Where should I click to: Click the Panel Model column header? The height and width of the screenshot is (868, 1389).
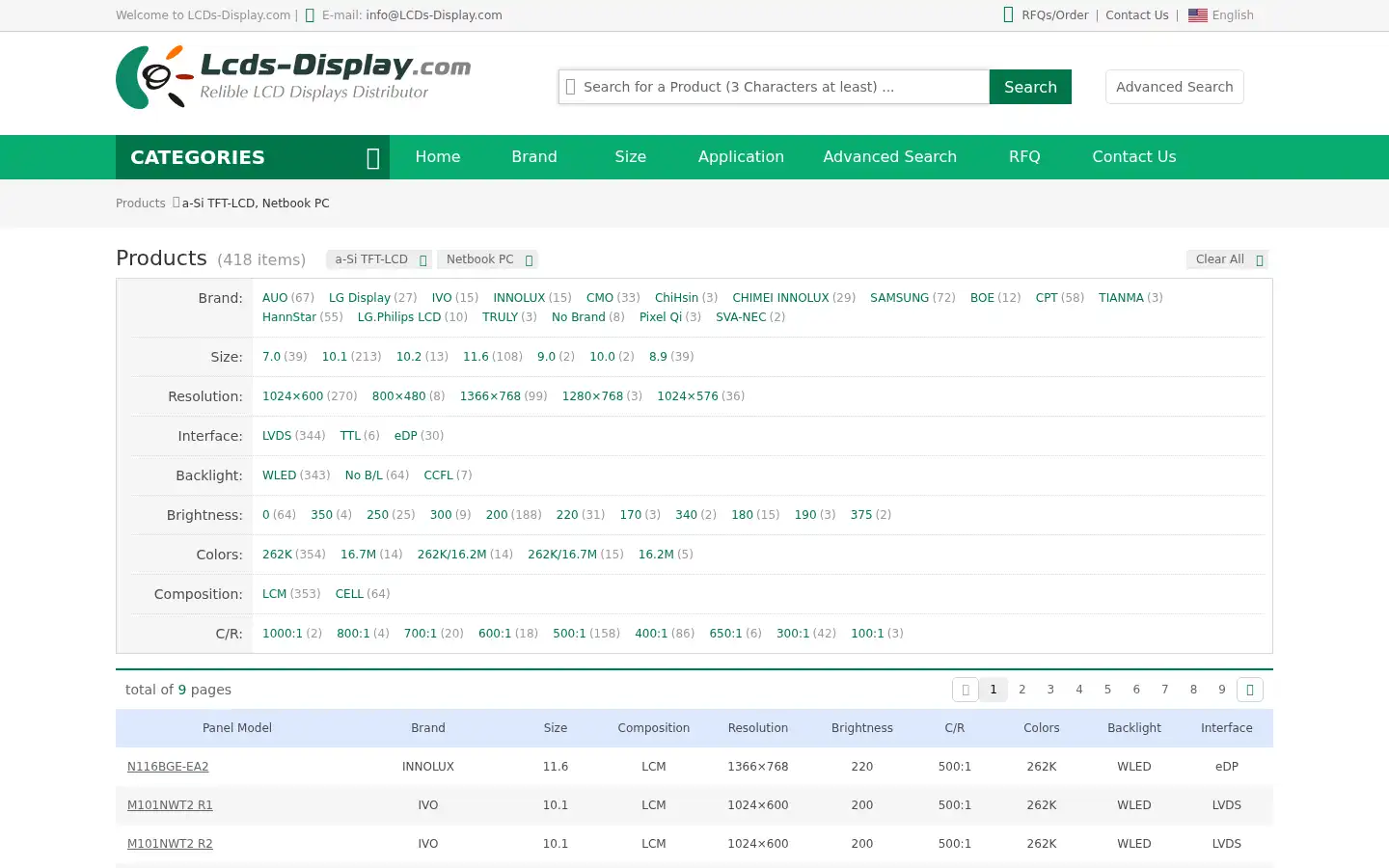pos(237,728)
